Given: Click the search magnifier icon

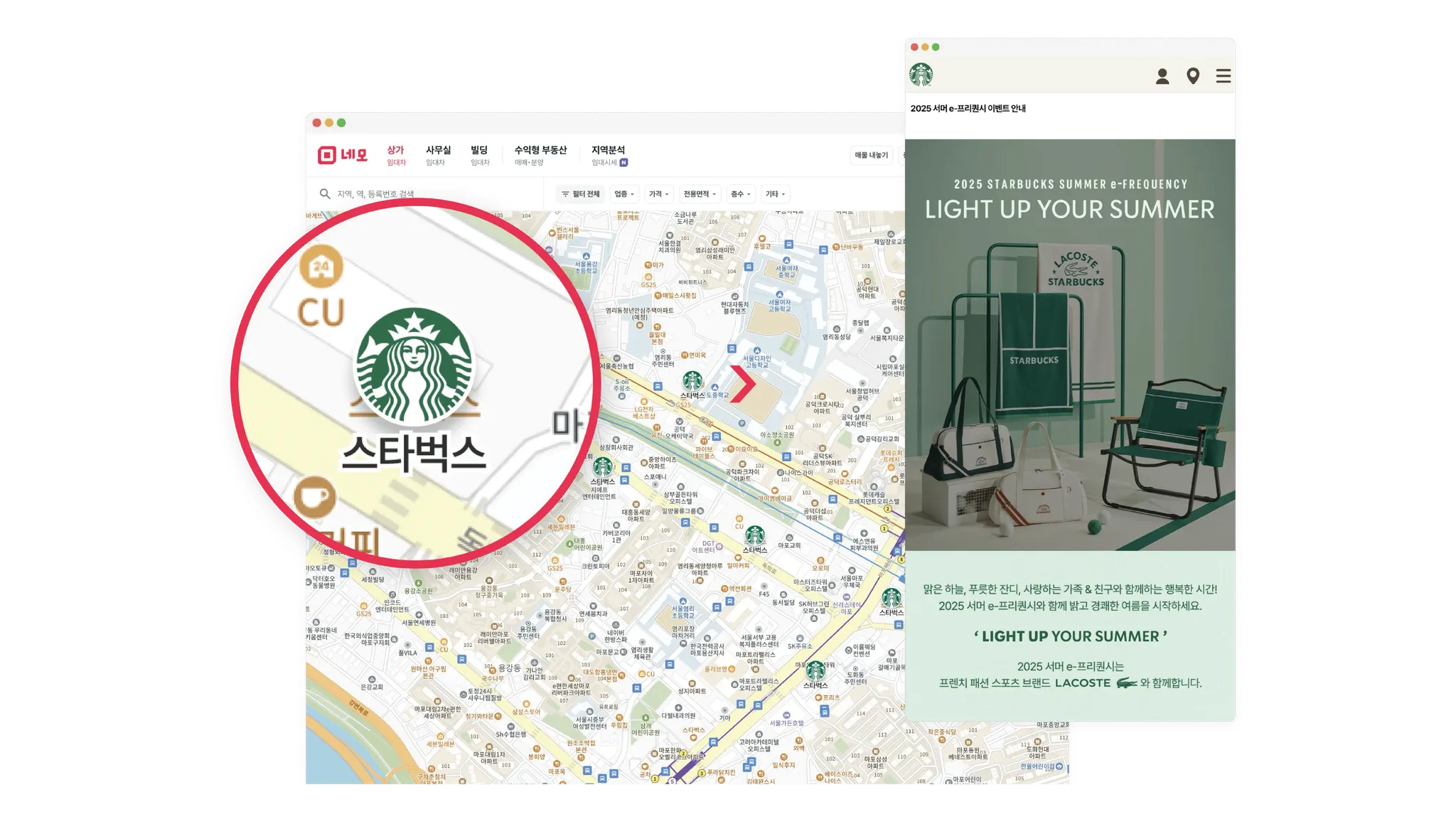Looking at the screenshot, I should point(325,194).
